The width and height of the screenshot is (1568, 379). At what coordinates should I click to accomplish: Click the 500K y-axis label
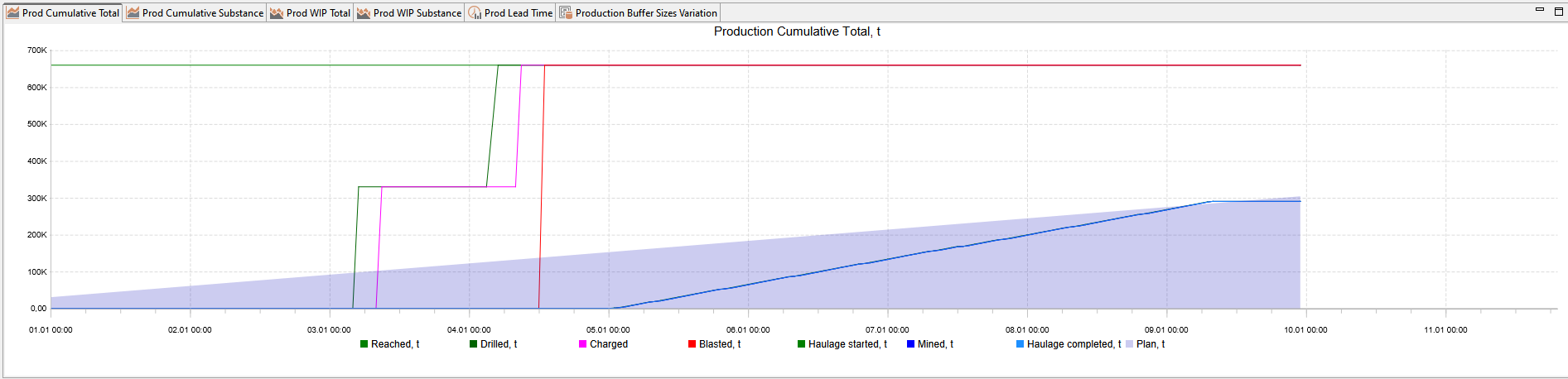pos(37,124)
